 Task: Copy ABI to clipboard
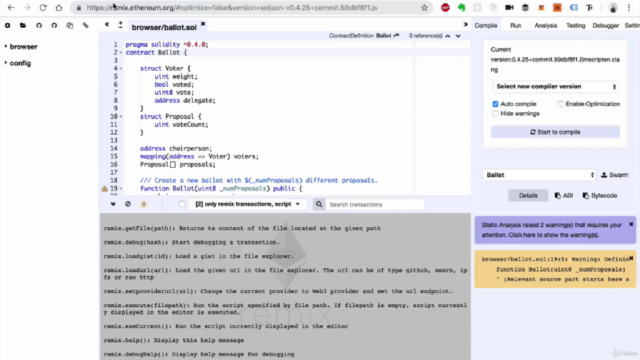coord(564,196)
